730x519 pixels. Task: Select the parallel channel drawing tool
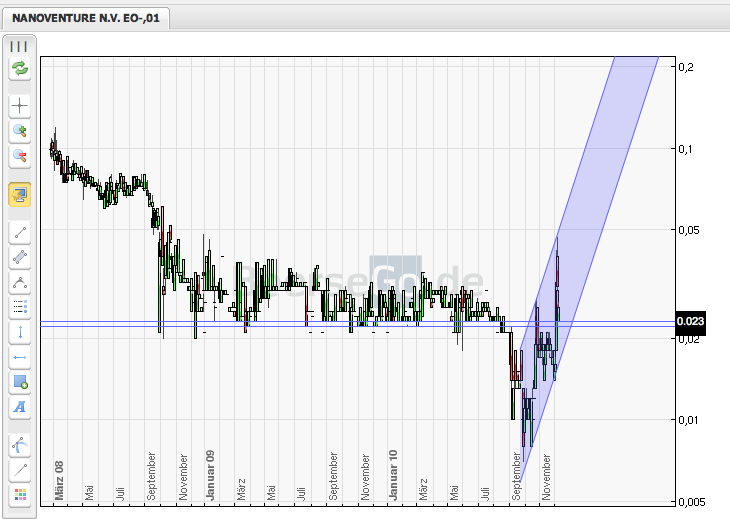pyautogui.click(x=20, y=257)
